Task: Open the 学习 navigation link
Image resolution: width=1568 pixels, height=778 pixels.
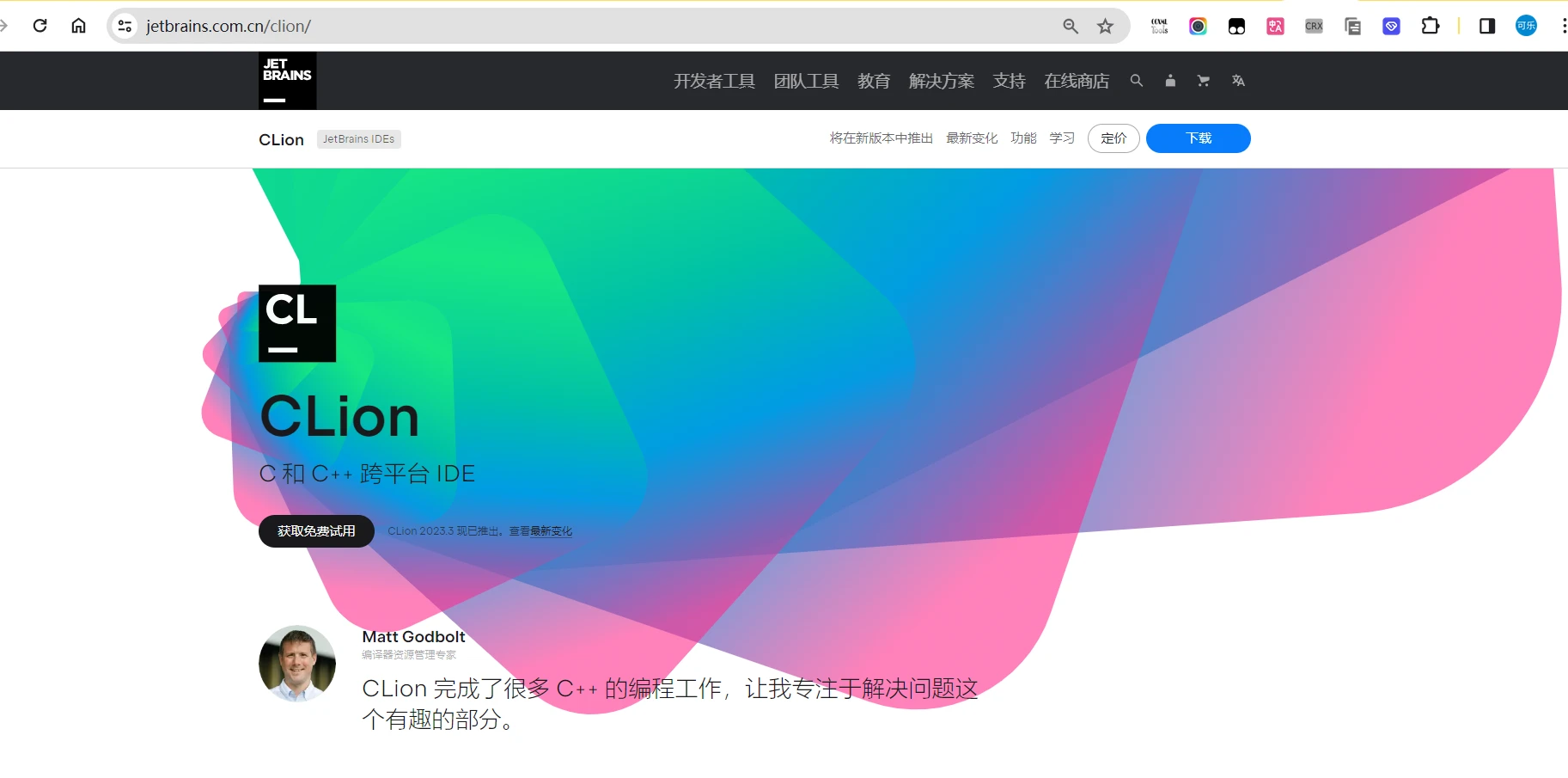Action: coord(1062,138)
